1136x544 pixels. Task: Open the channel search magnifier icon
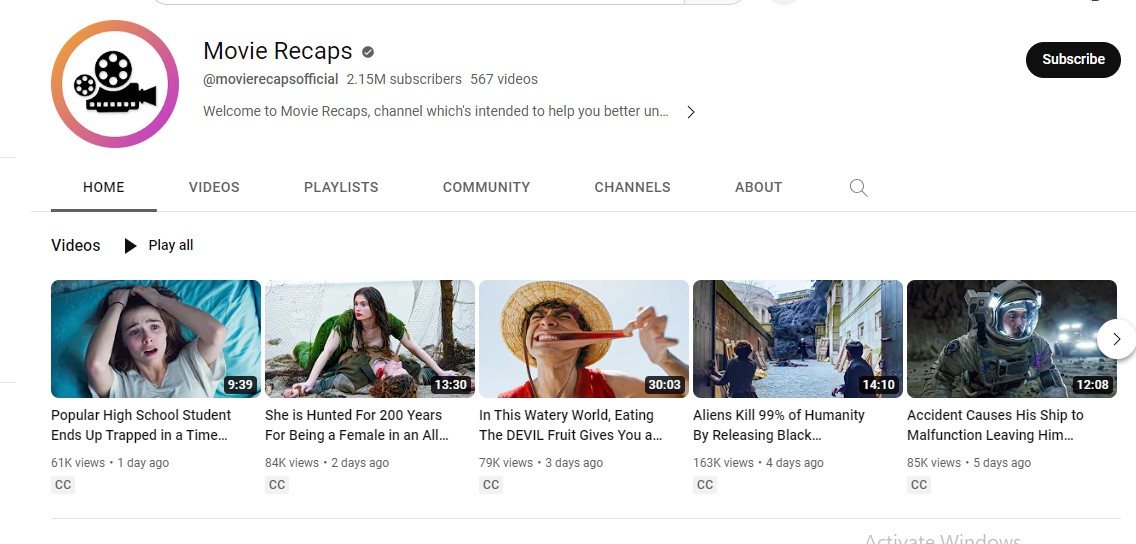click(x=858, y=187)
